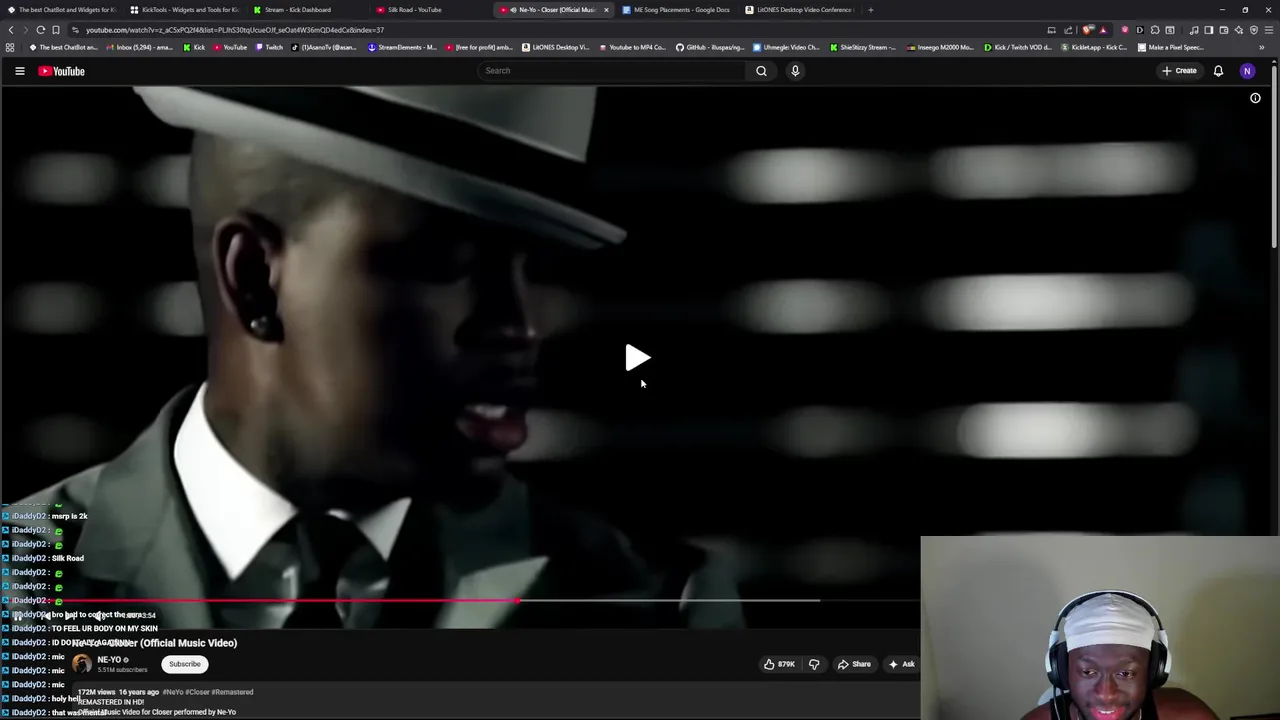Share the Ne-Yo video
This screenshot has width=1280, height=720.
click(x=854, y=664)
